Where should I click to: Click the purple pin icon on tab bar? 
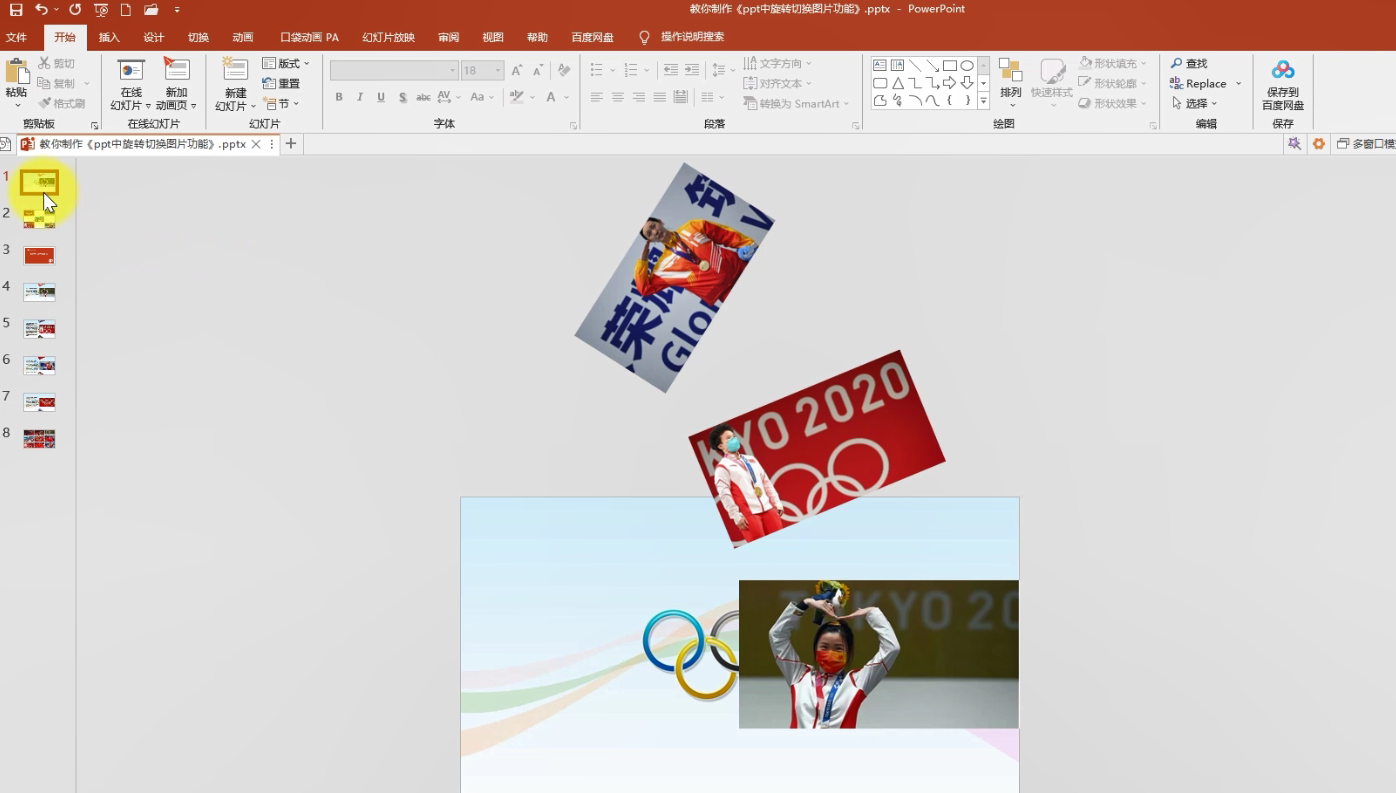(1294, 144)
